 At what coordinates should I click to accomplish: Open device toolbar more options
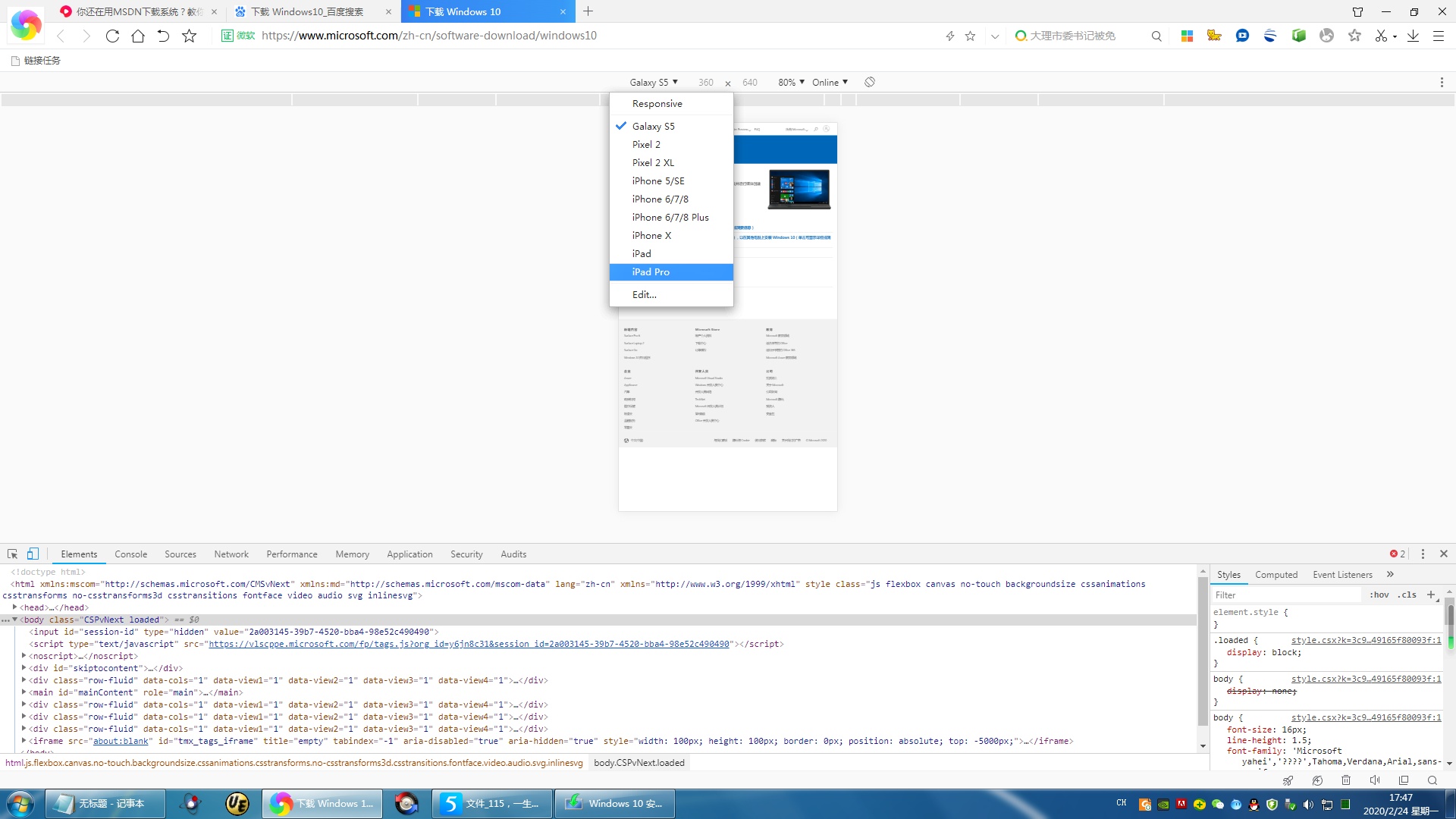1442,82
